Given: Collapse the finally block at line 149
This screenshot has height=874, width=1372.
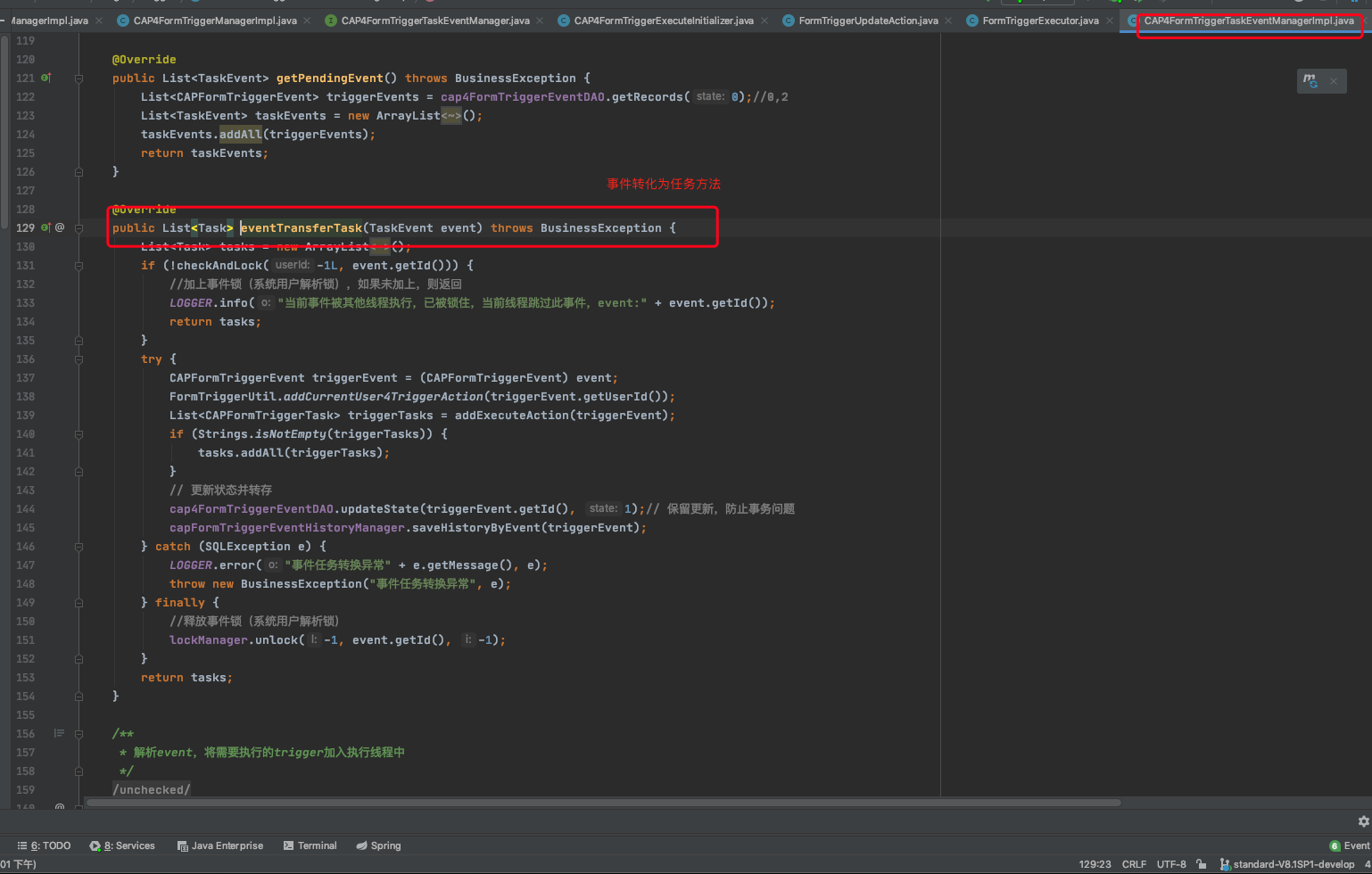Looking at the screenshot, I should 79,603.
